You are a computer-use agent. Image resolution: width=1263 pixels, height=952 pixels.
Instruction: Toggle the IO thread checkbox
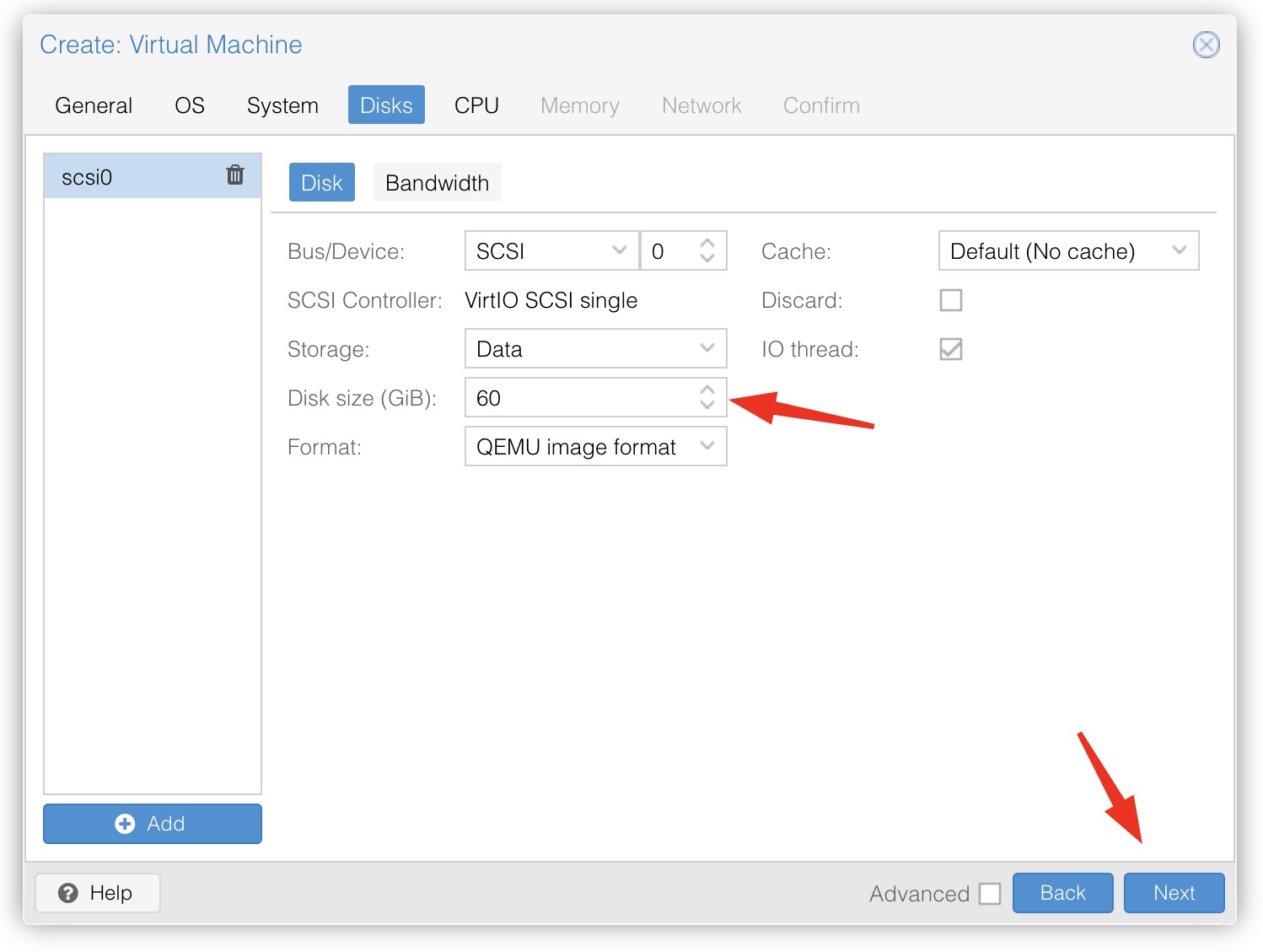click(951, 349)
